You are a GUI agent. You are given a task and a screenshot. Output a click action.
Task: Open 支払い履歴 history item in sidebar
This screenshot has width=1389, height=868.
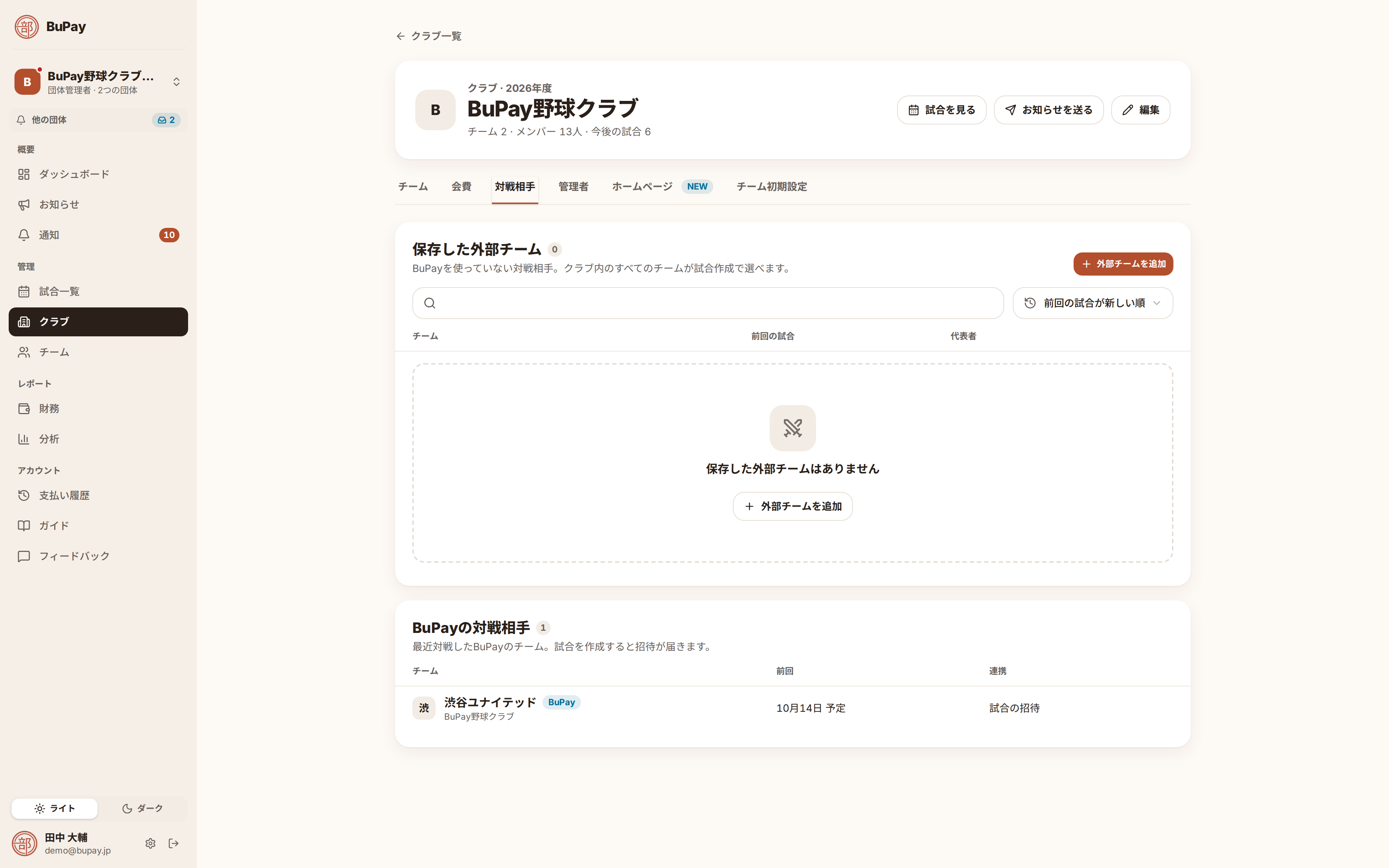pos(98,495)
